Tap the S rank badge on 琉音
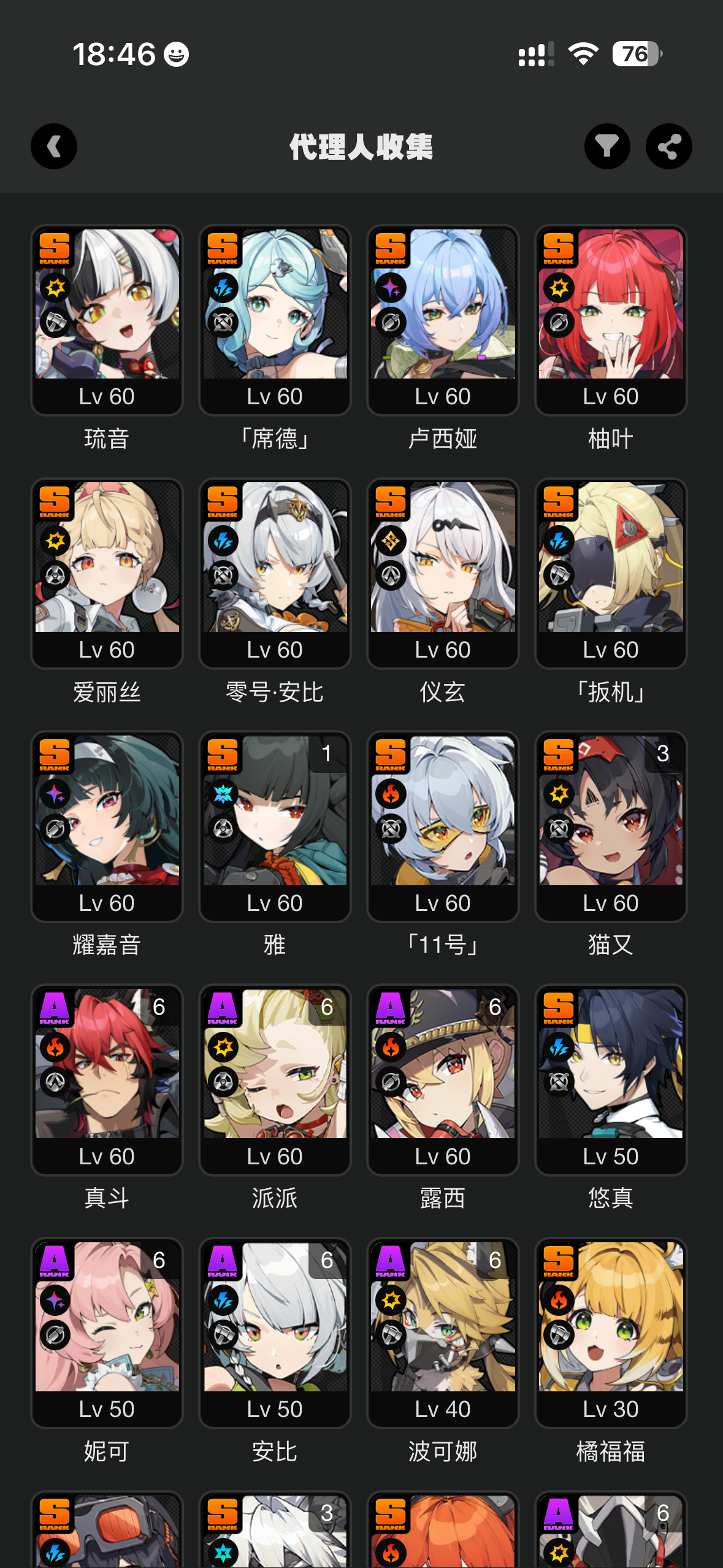 [55, 248]
